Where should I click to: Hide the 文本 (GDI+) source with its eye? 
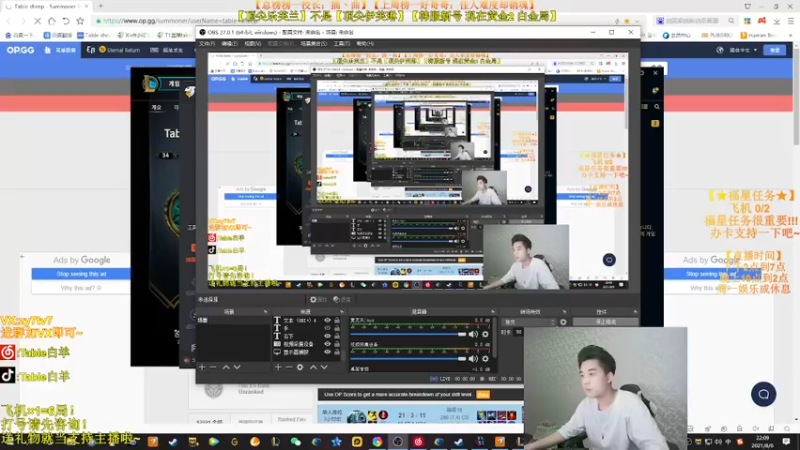pyautogui.click(x=328, y=320)
